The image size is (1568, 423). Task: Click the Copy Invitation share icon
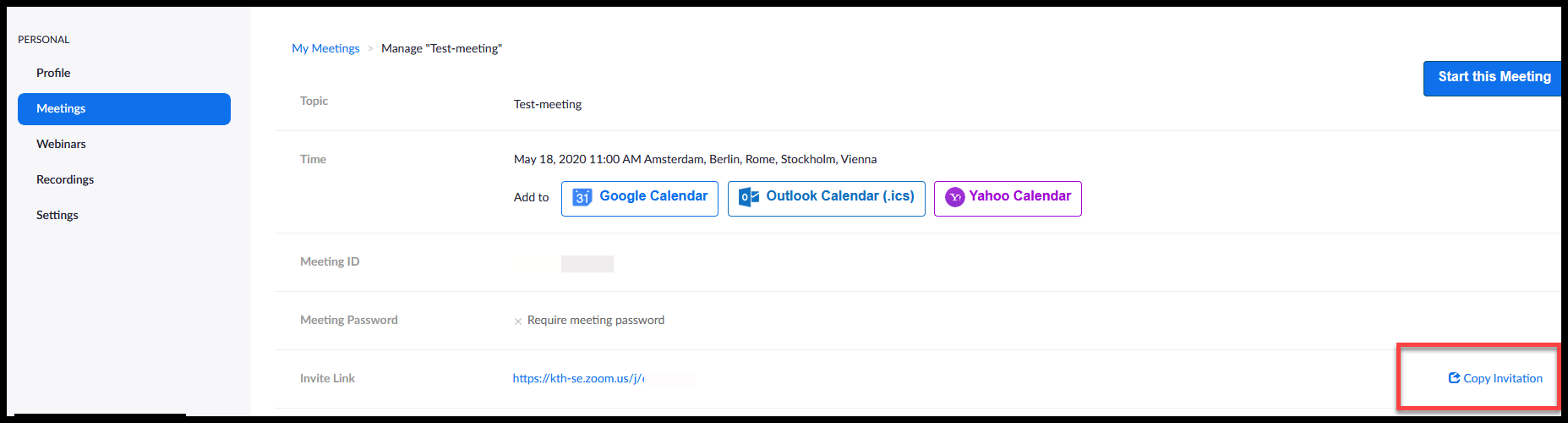click(x=1454, y=378)
